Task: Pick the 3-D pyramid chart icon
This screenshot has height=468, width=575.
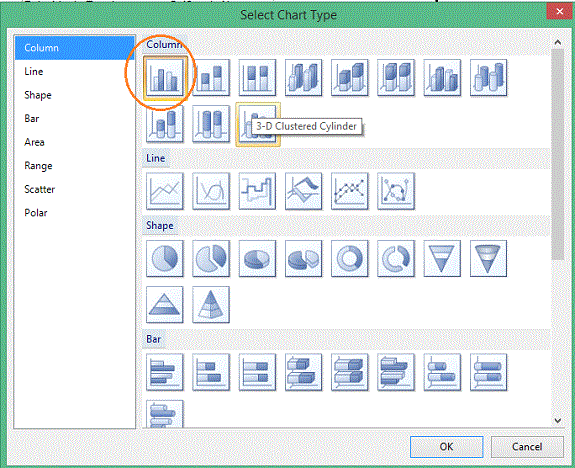Action: (211, 305)
